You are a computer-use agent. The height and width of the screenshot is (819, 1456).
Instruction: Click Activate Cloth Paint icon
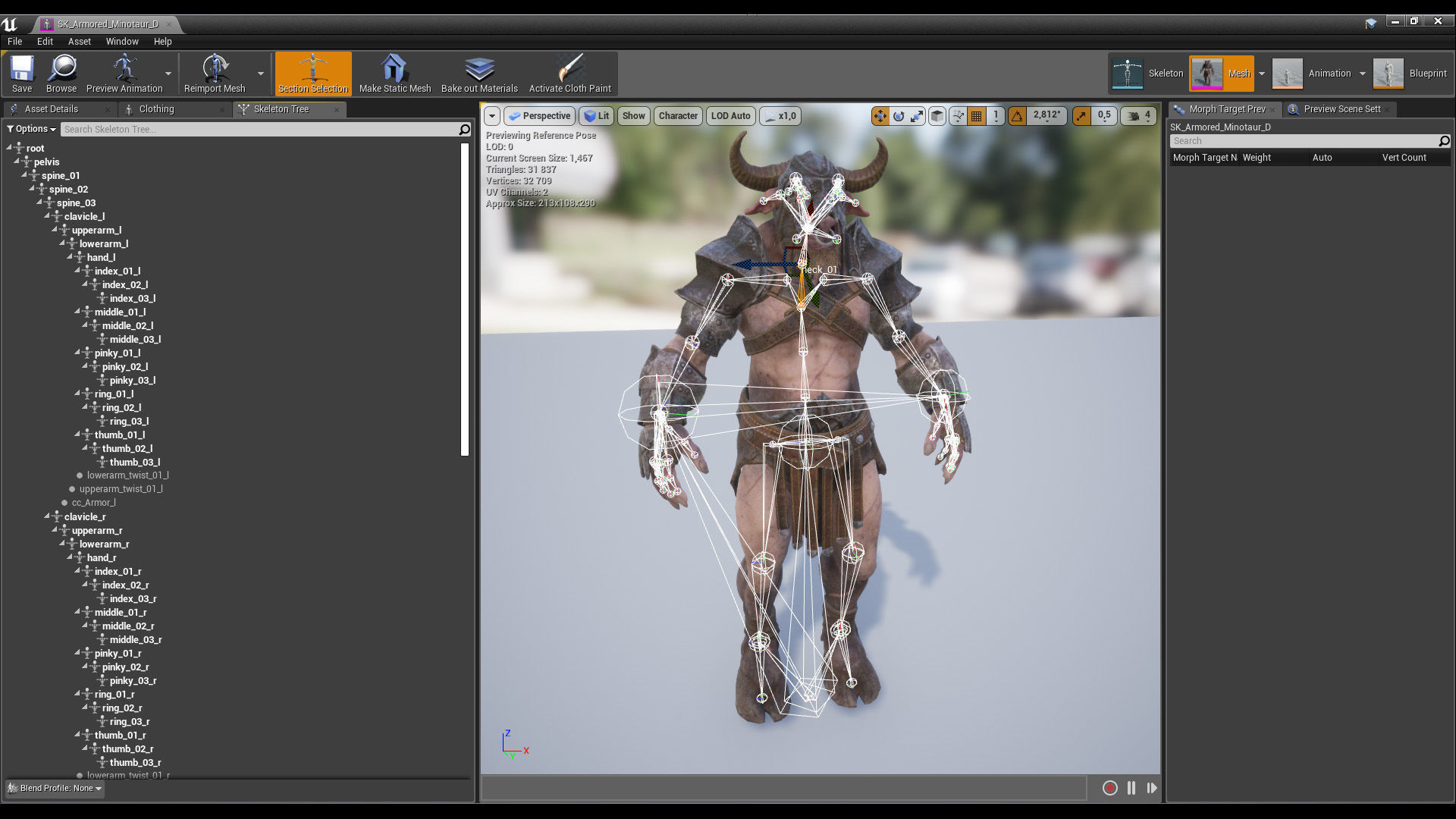pos(570,74)
